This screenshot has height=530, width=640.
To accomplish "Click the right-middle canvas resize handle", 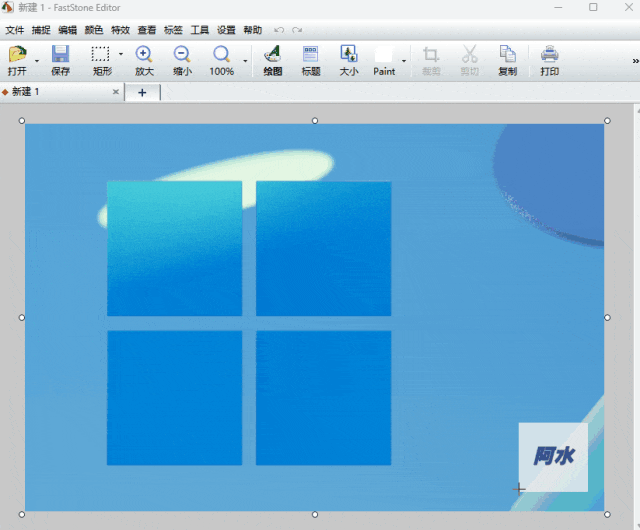I will (x=607, y=318).
